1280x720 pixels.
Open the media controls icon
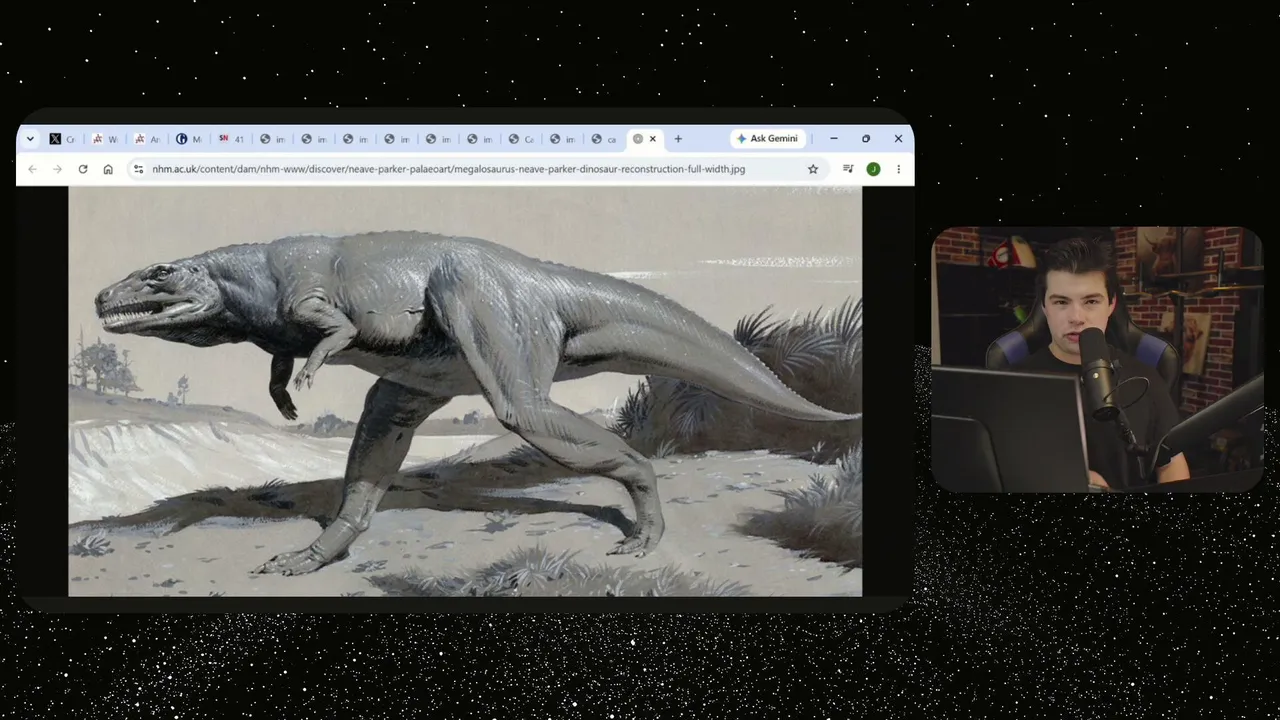pos(848,169)
